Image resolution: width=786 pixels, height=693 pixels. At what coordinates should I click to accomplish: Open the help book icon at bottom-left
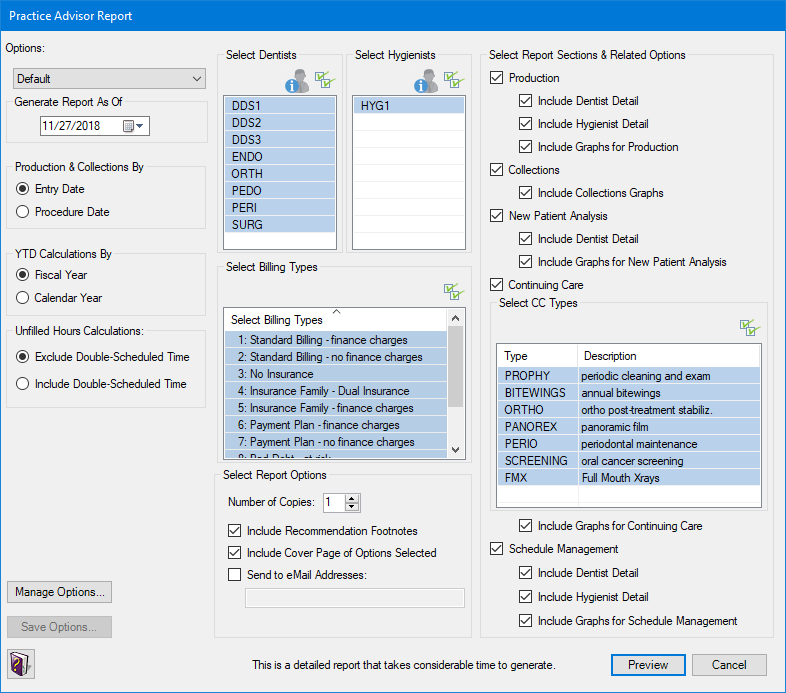tap(21, 663)
